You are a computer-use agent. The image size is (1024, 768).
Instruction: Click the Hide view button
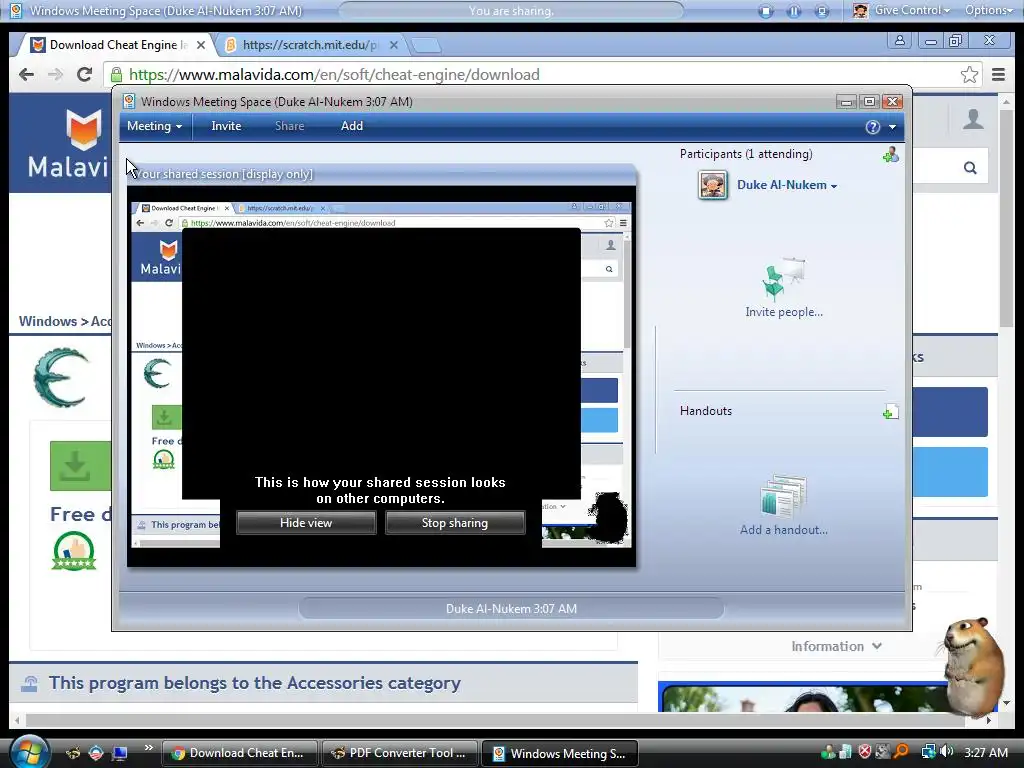click(306, 523)
